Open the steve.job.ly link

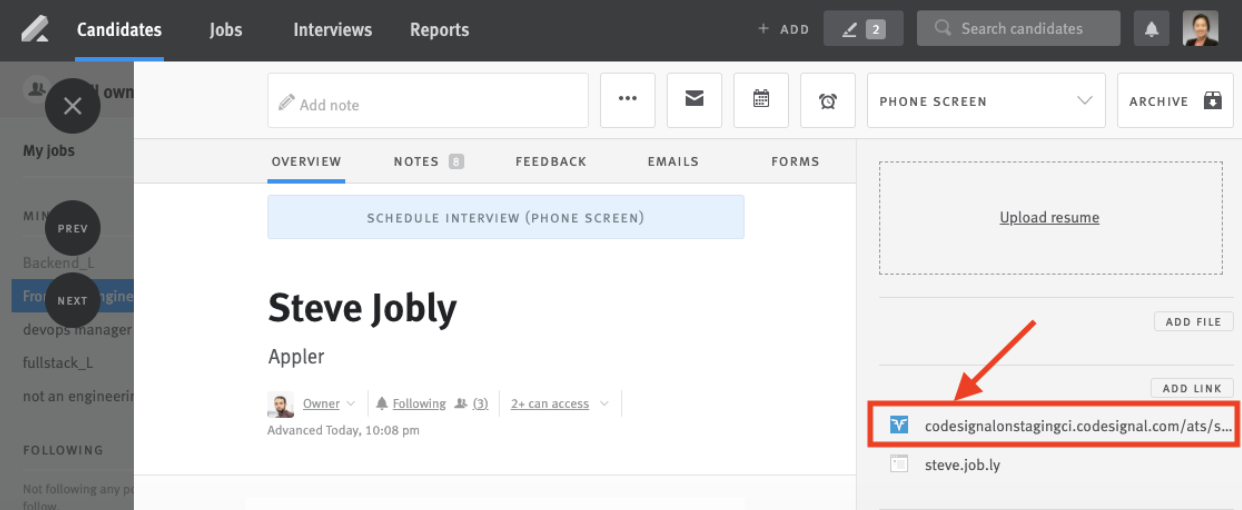pyautogui.click(x=962, y=464)
